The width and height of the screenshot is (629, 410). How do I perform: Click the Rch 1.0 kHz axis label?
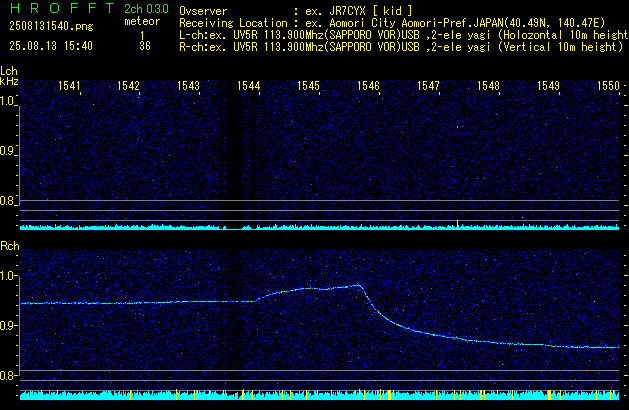[x=8, y=276]
